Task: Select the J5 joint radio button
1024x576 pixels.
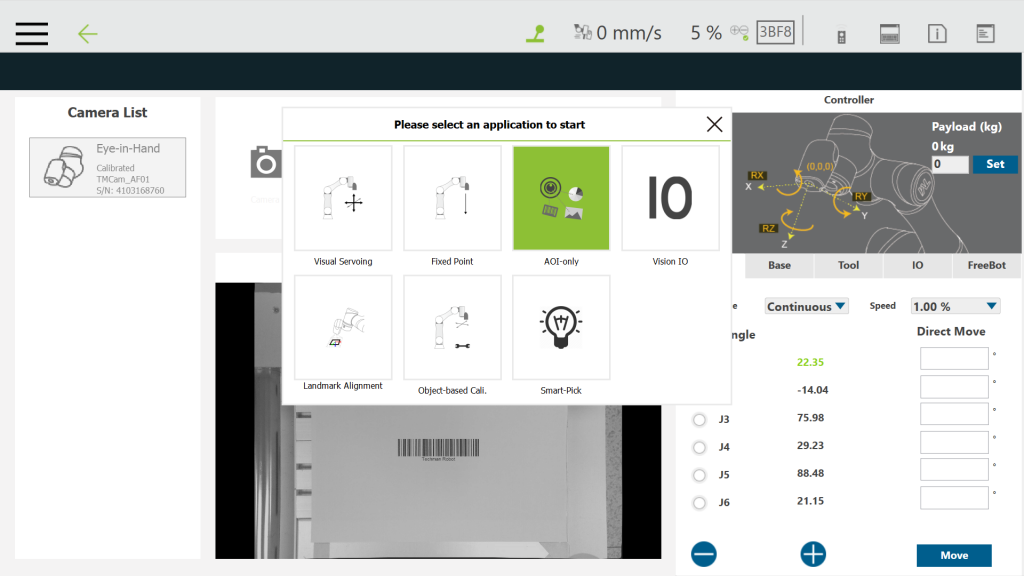Action: pos(699,475)
